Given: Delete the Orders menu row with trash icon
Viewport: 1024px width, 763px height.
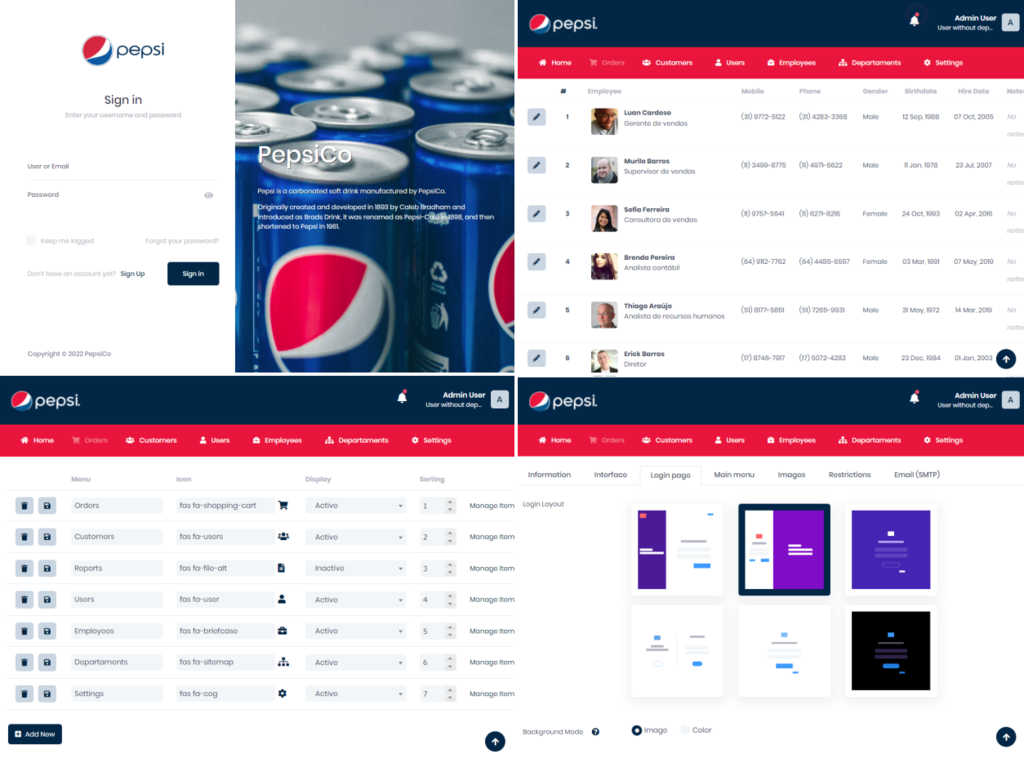Looking at the screenshot, I should (x=24, y=506).
